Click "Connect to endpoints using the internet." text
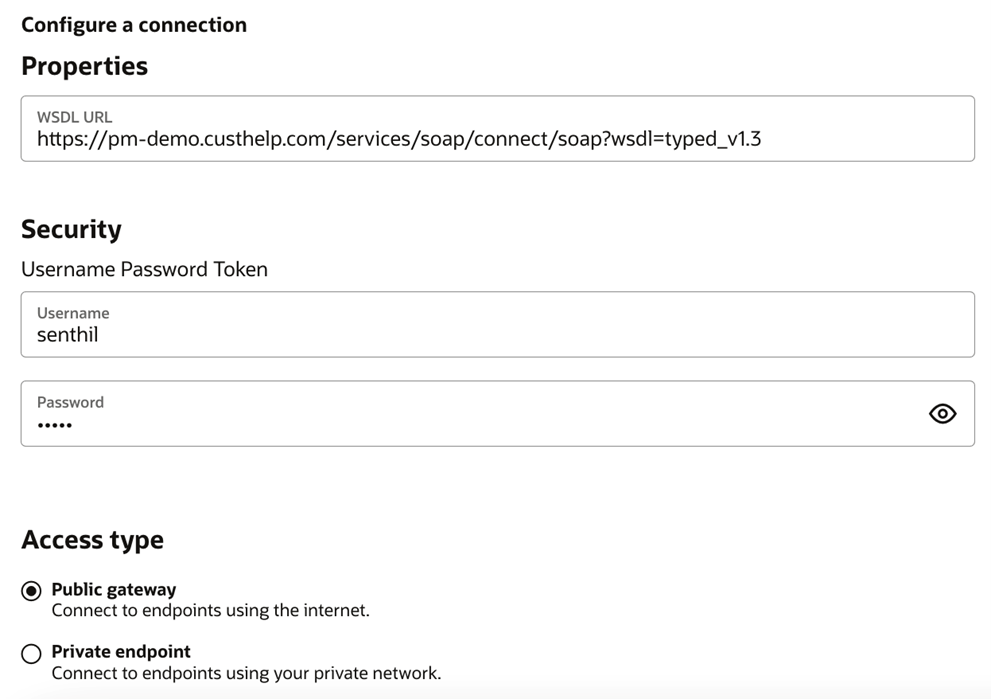Viewport: 991px width, 699px height. point(210,611)
